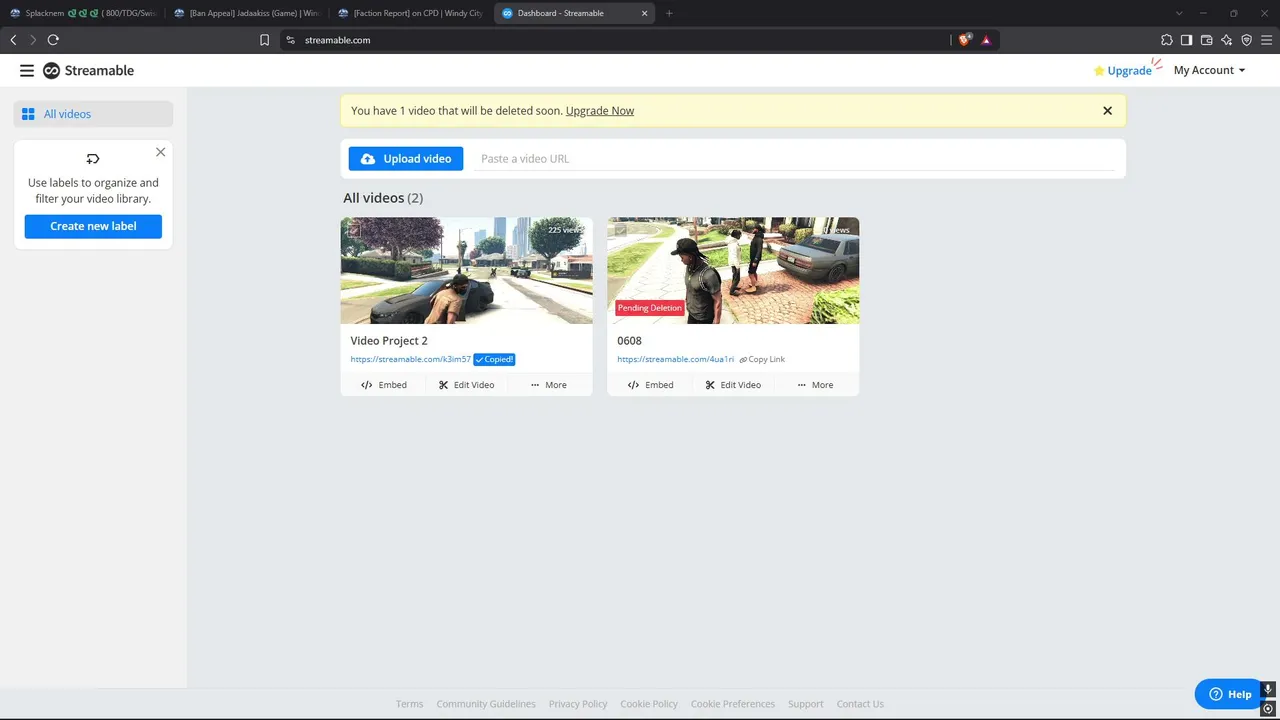Close the labels tip card
Screen dimensions: 1280x720
[160, 152]
